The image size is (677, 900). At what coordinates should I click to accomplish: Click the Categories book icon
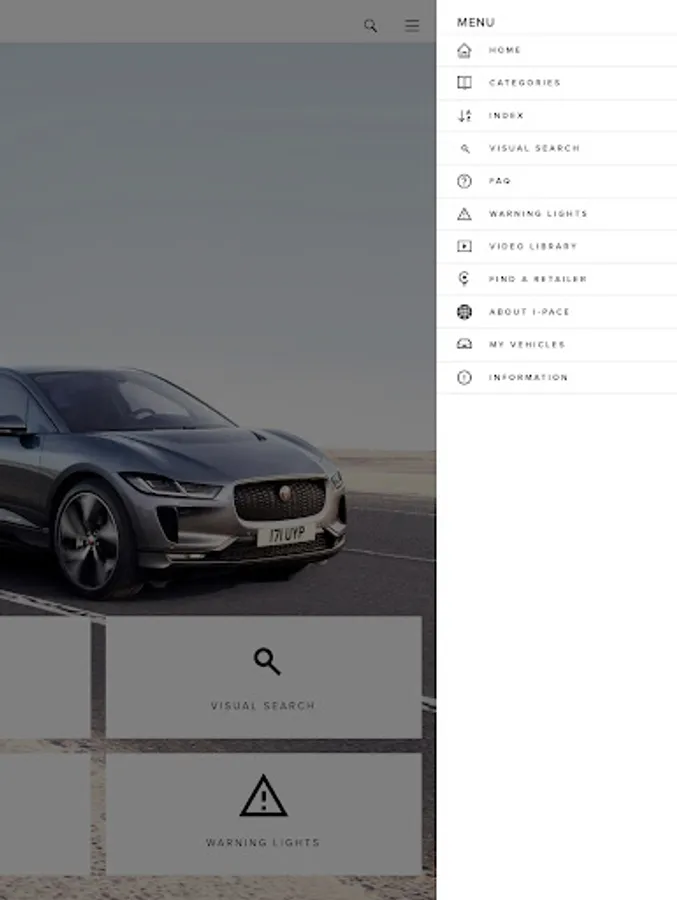click(464, 83)
